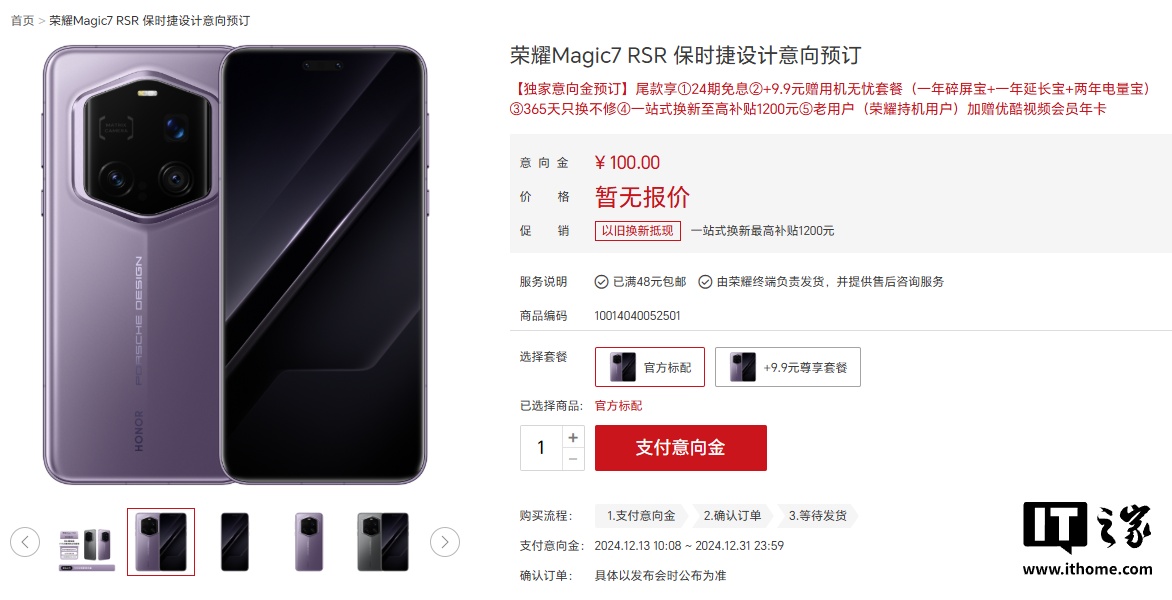This screenshot has width=1172, height=600.
Task: Decrease quantity with the minus button
Action: point(573,459)
